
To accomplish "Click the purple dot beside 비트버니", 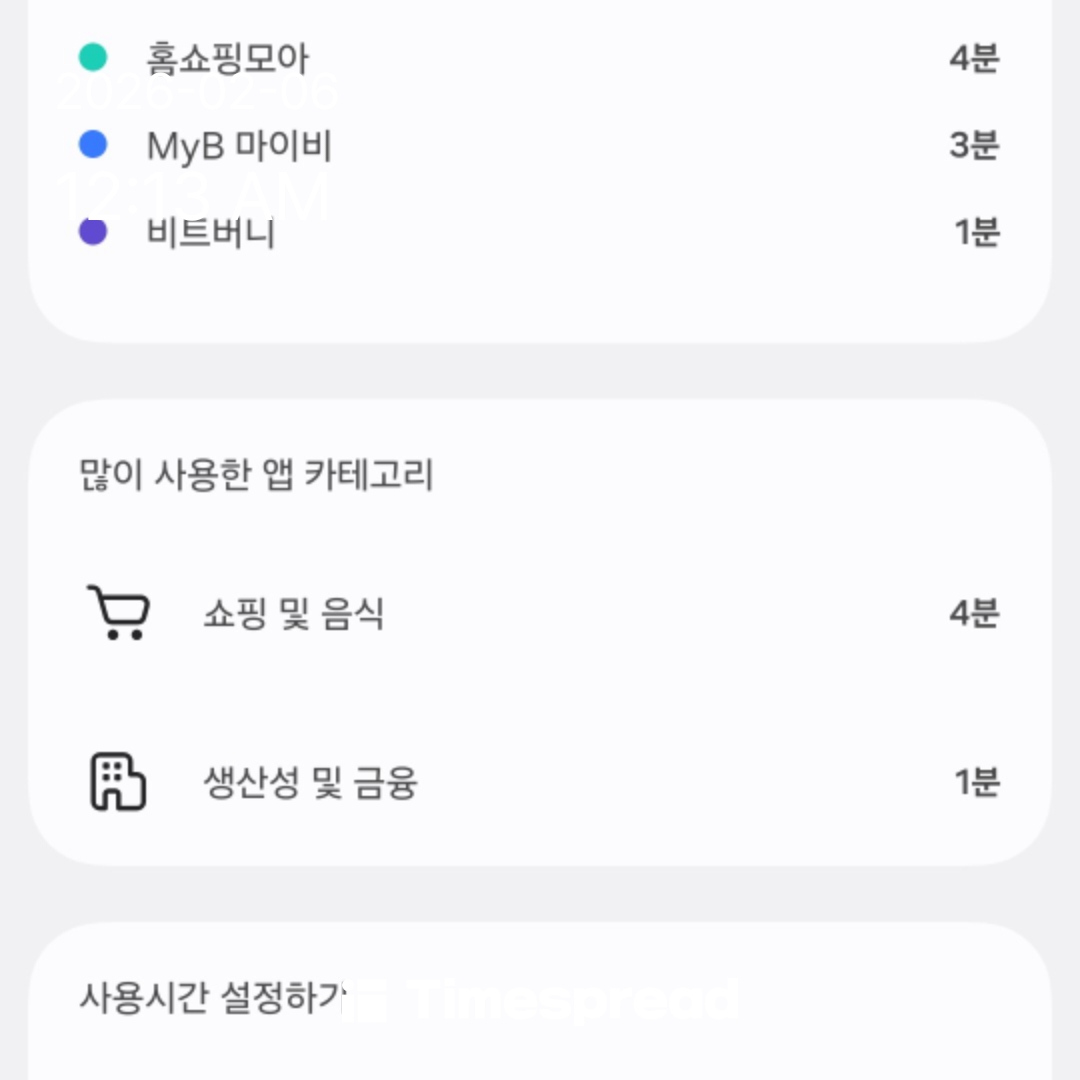I will click(93, 232).
